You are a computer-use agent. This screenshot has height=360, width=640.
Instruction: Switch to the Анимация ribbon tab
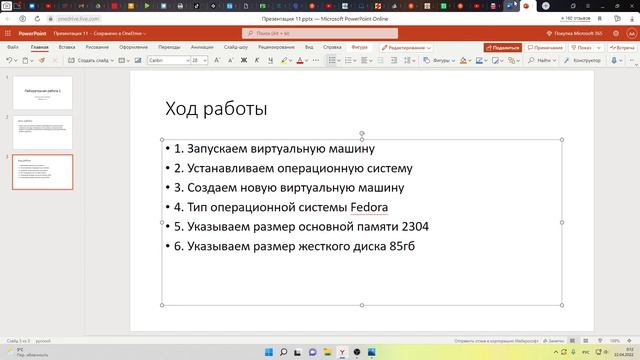(202, 47)
